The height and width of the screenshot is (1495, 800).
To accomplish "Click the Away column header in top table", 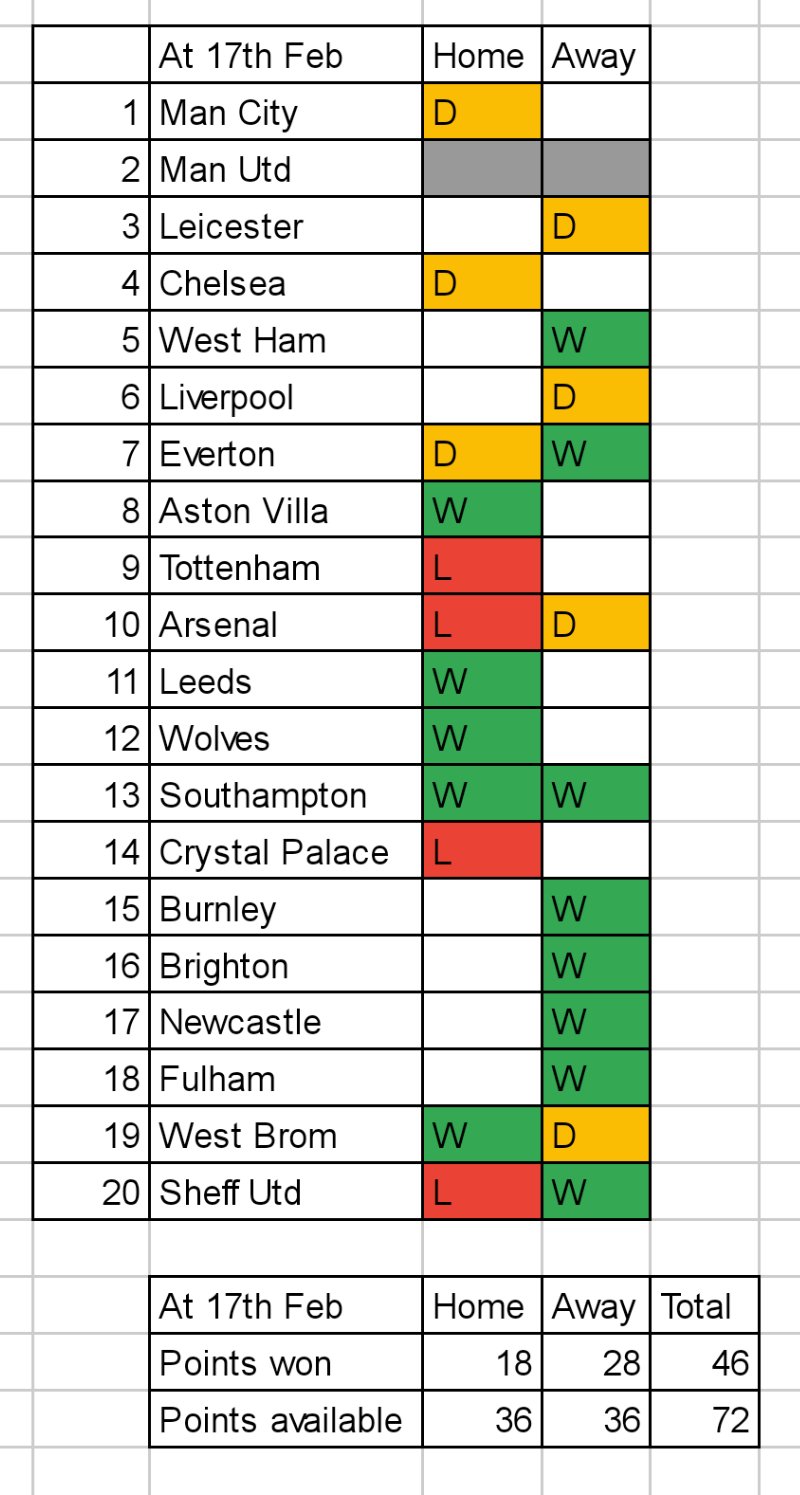I will (x=596, y=55).
